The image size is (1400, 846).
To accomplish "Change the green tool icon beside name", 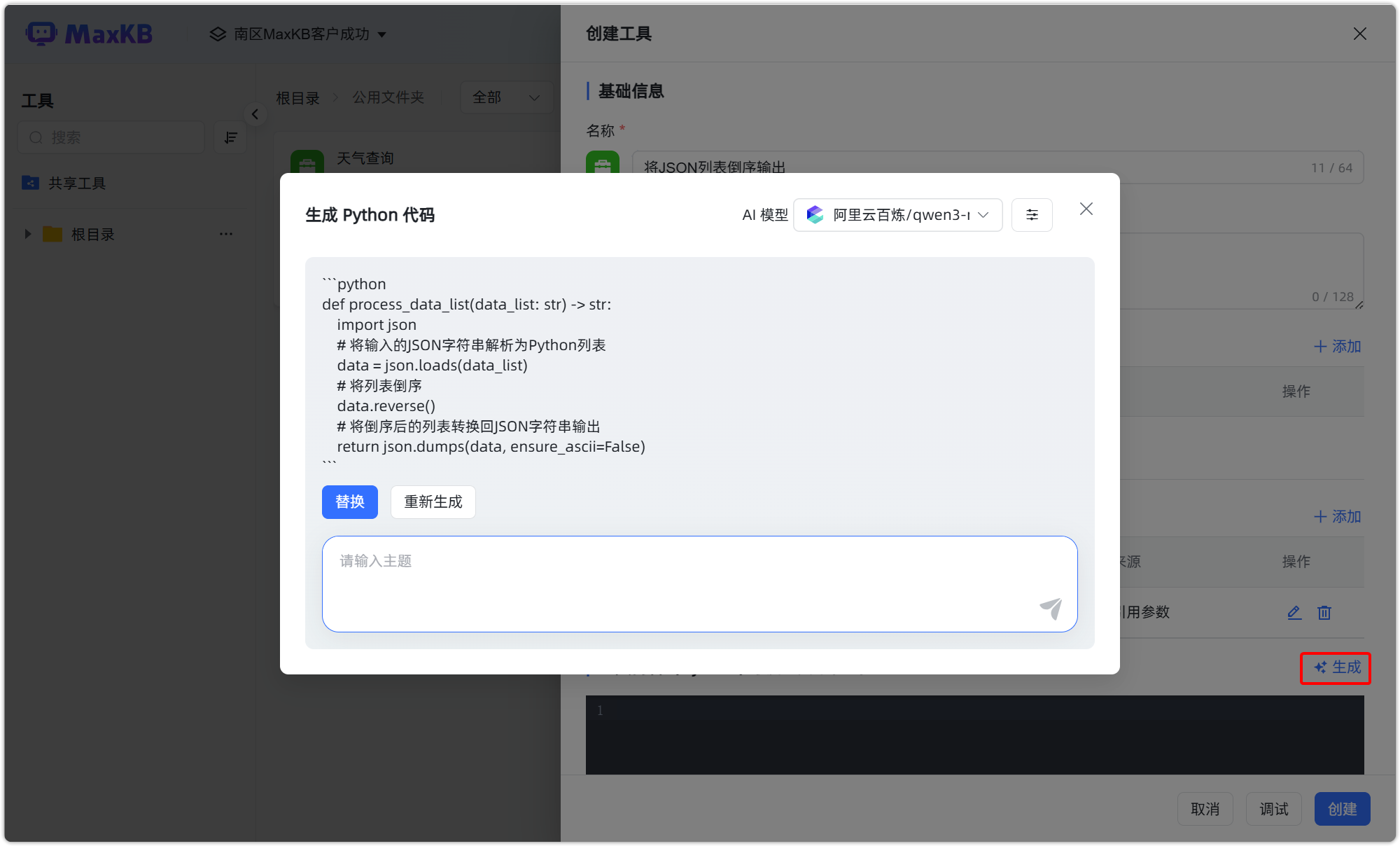I will point(602,164).
